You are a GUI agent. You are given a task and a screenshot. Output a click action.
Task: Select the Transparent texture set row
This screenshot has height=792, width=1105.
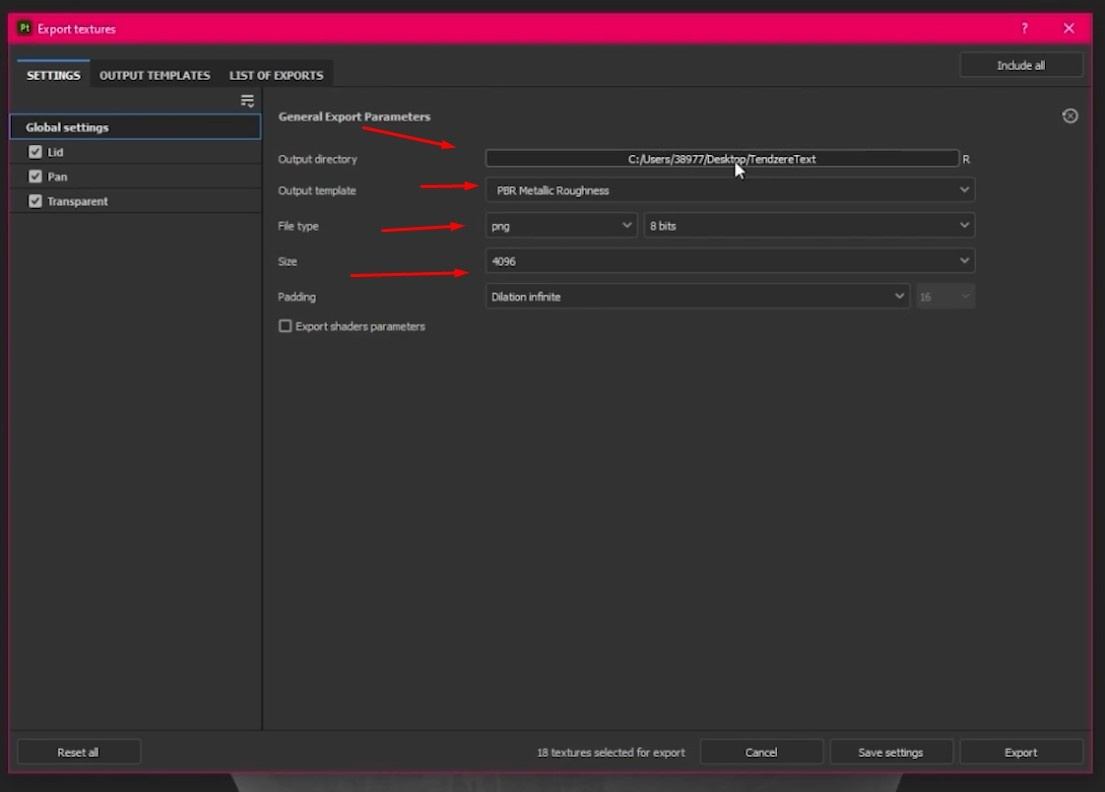pyautogui.click(x=135, y=201)
